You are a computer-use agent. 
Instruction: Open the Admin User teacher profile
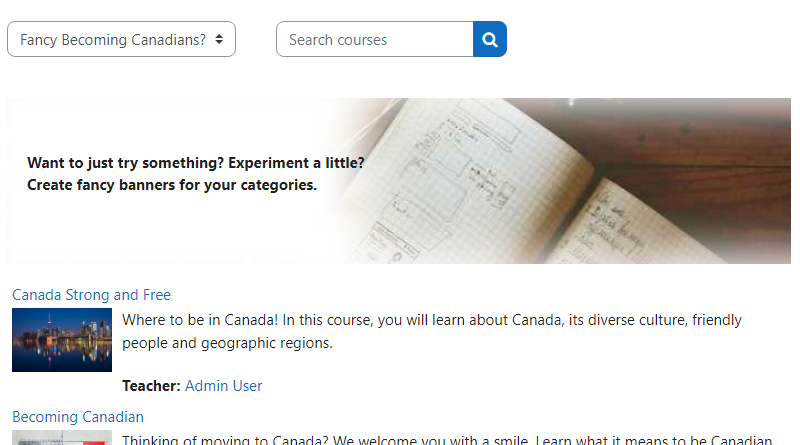tap(223, 386)
